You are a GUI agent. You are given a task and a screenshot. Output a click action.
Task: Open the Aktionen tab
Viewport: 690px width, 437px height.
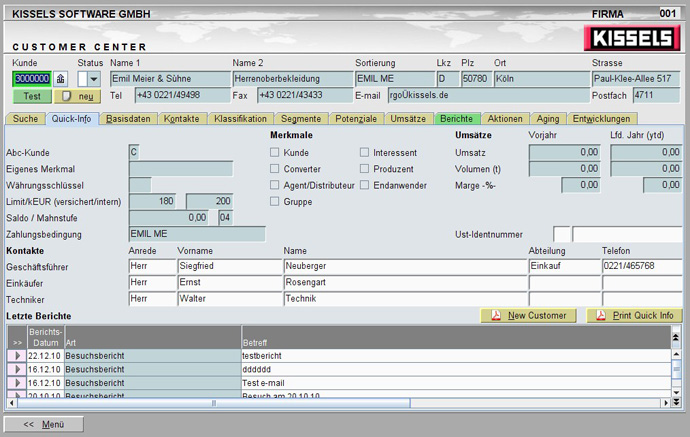505,119
